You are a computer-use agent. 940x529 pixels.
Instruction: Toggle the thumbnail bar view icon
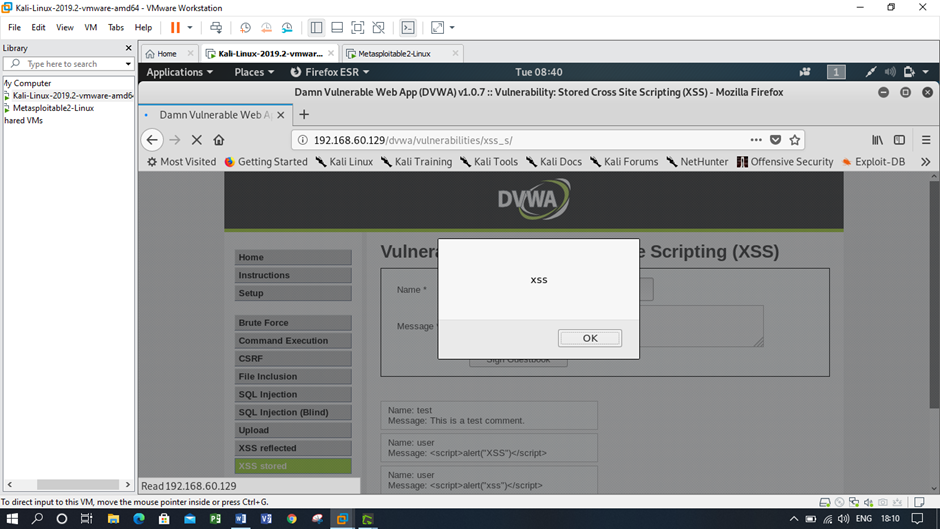tap(337, 28)
